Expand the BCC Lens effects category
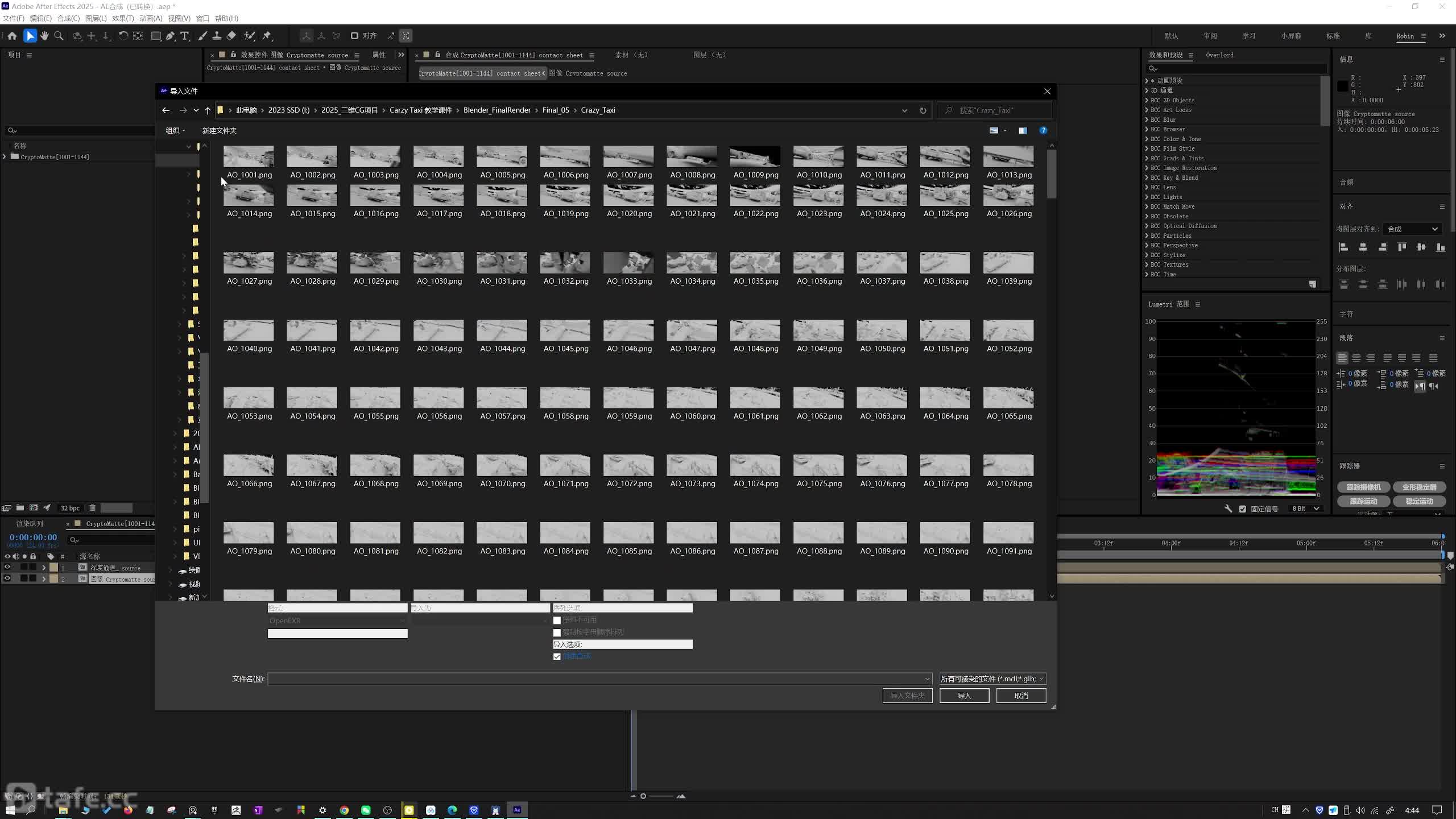This screenshot has height=819, width=1456. (1147, 187)
